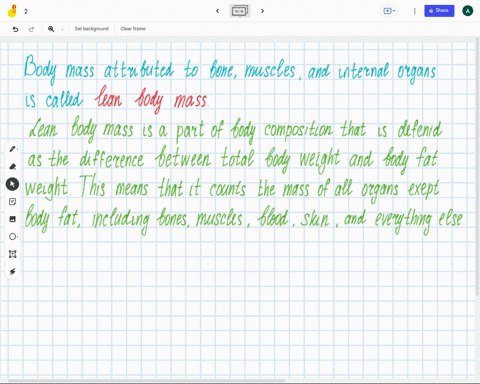Select the handwritten blue word "internal"

coord(363,71)
